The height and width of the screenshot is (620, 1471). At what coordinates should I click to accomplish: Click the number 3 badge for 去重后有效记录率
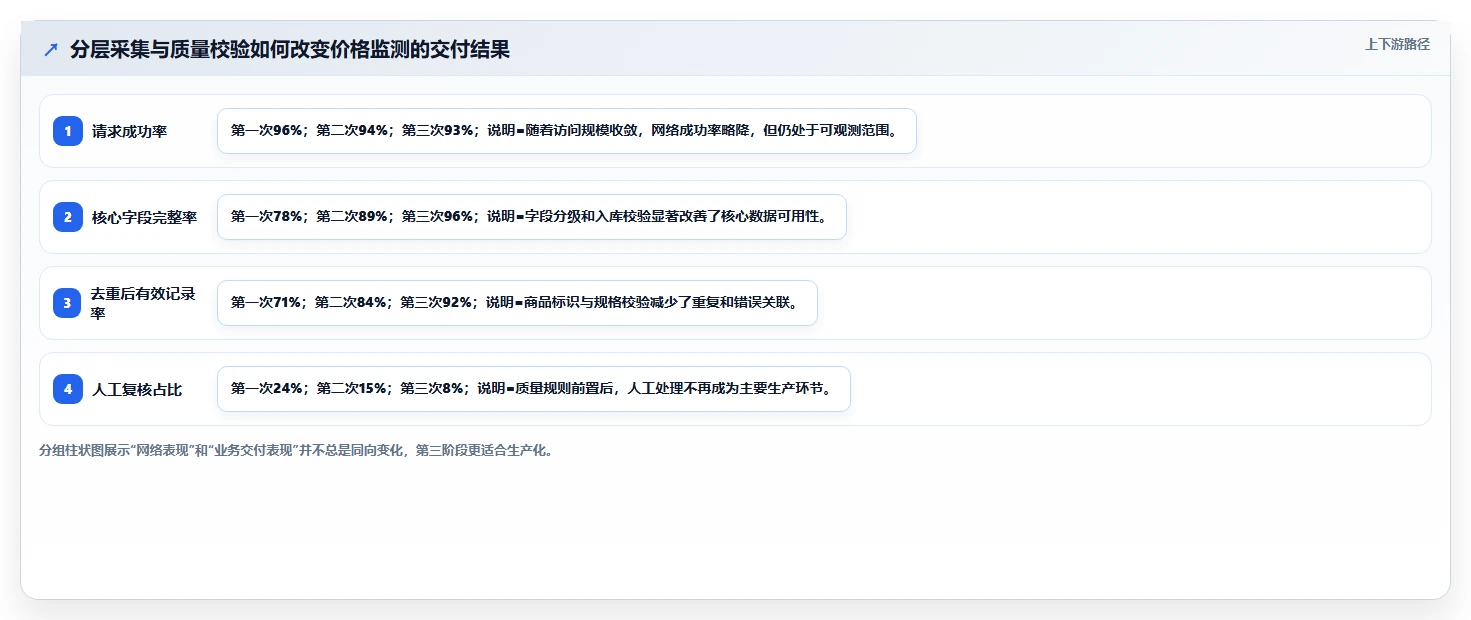68,303
